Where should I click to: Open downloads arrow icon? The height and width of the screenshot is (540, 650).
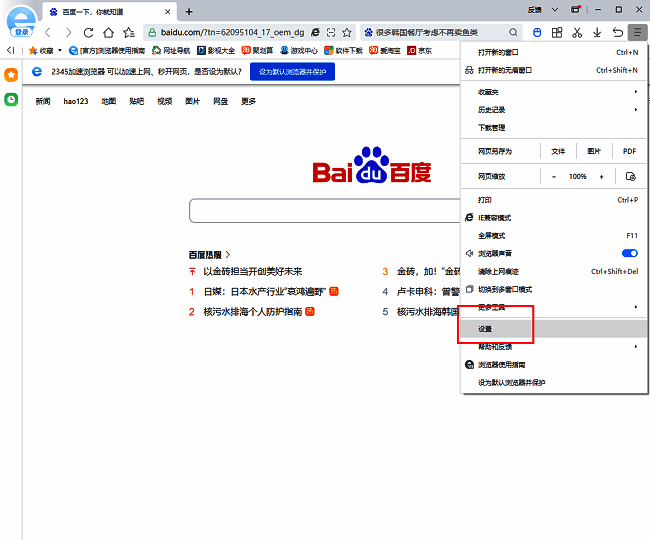point(597,32)
